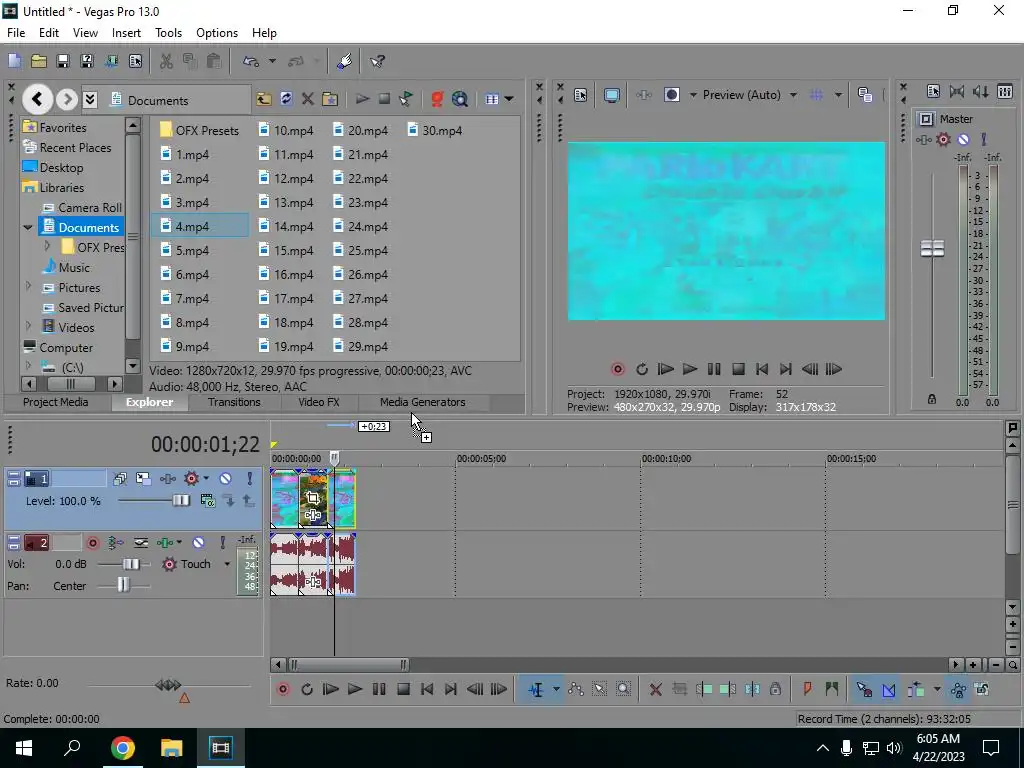Open the undo history dropdown arrow
Image resolution: width=1024 pixels, height=768 pixels.
[x=272, y=61]
